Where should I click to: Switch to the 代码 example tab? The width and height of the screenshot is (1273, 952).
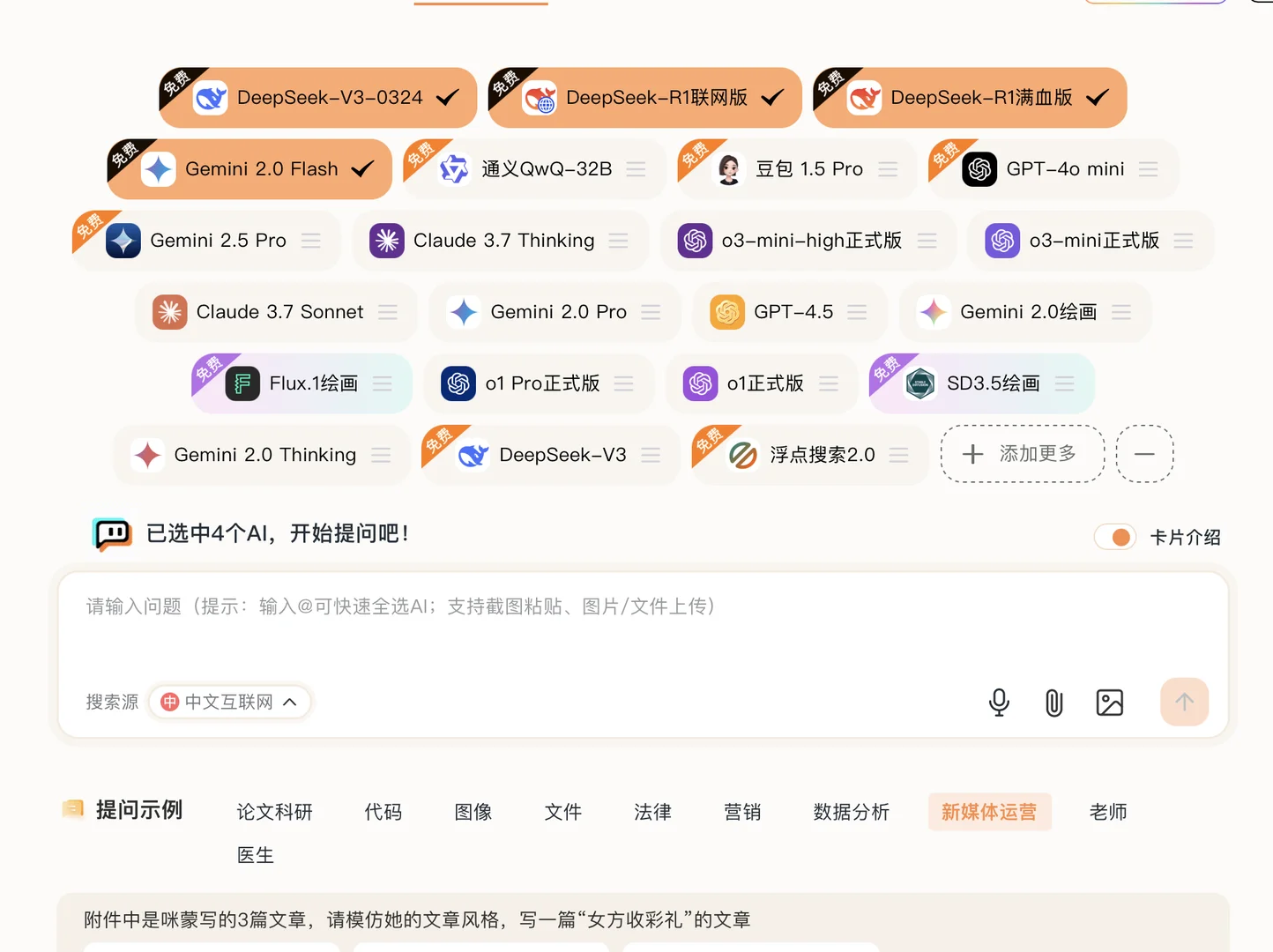point(383,812)
